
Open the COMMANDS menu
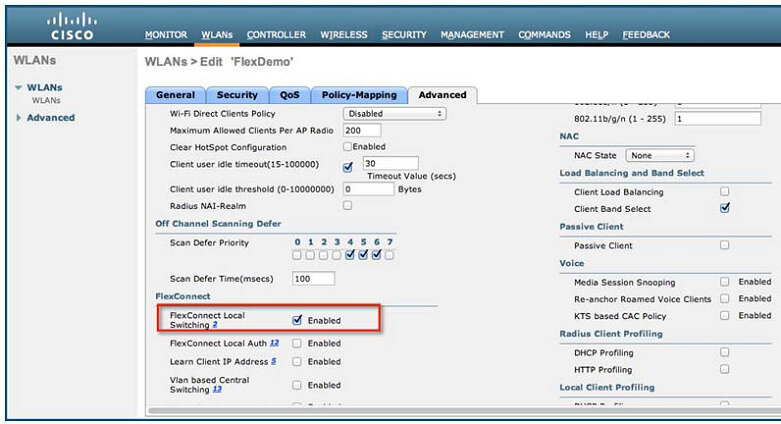tap(544, 35)
